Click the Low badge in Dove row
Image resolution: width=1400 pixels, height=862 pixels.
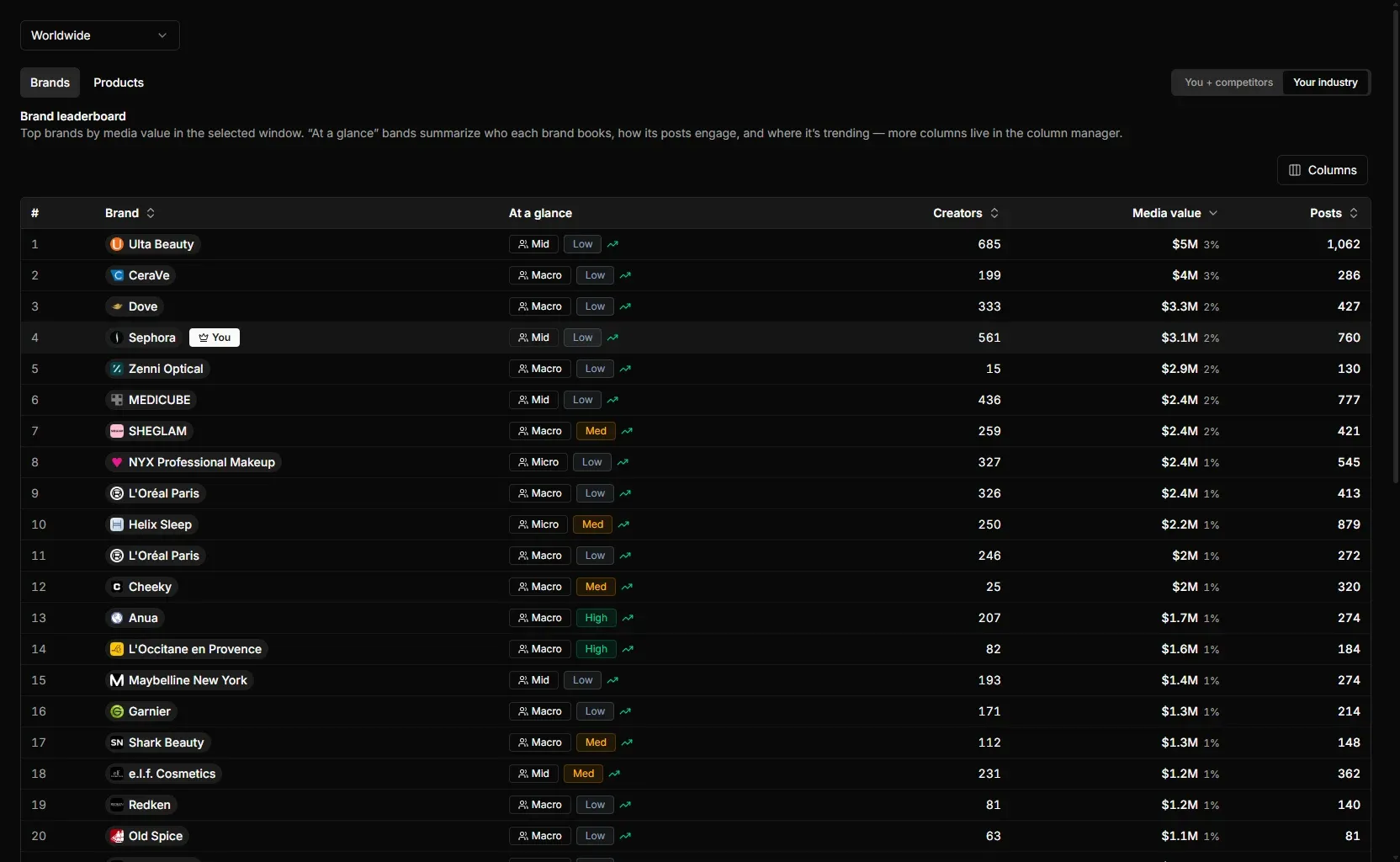(x=595, y=306)
